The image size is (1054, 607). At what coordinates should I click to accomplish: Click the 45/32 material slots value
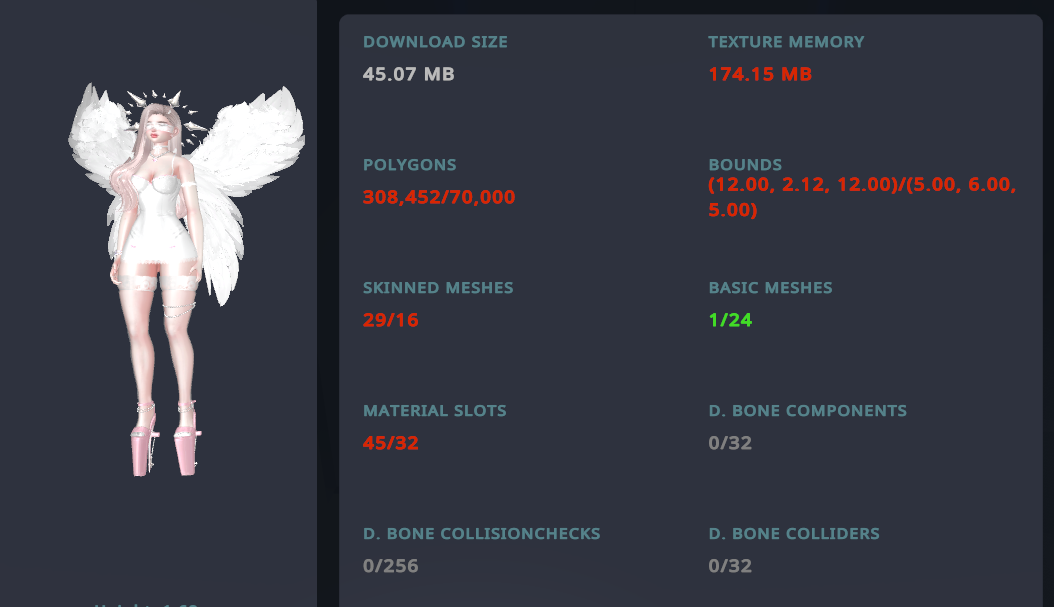point(391,443)
